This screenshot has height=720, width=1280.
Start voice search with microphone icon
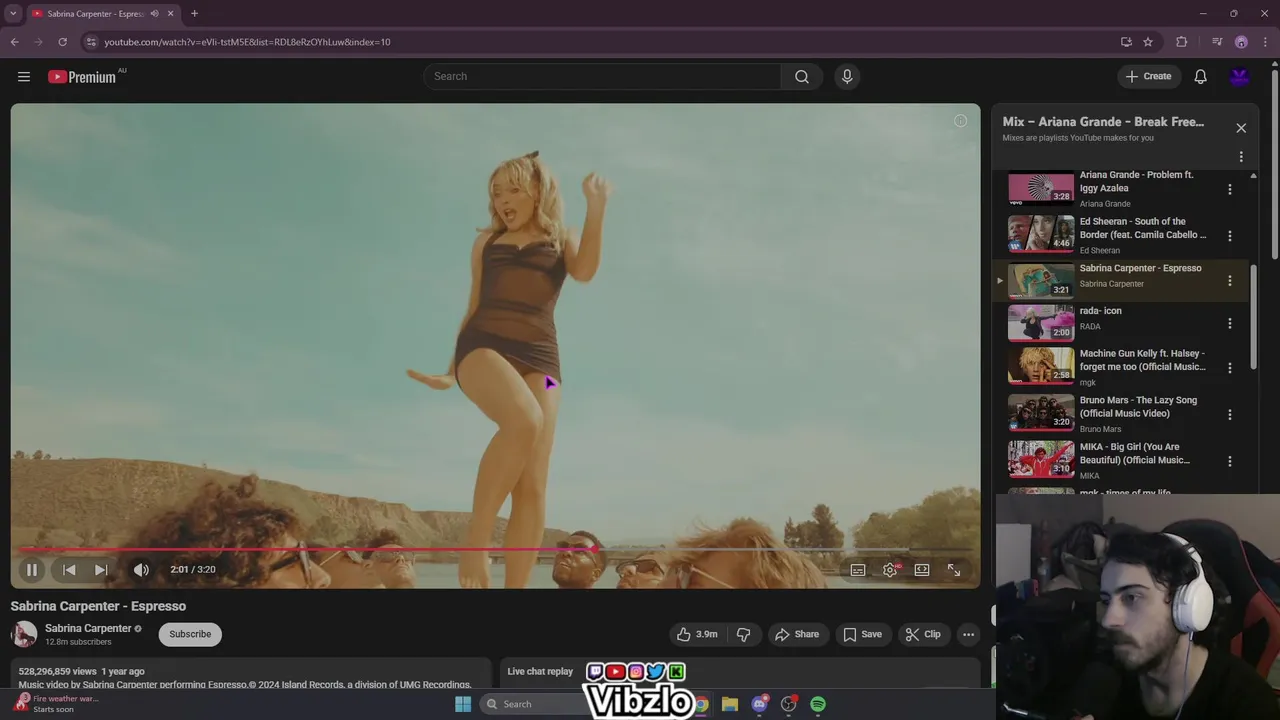point(847,77)
